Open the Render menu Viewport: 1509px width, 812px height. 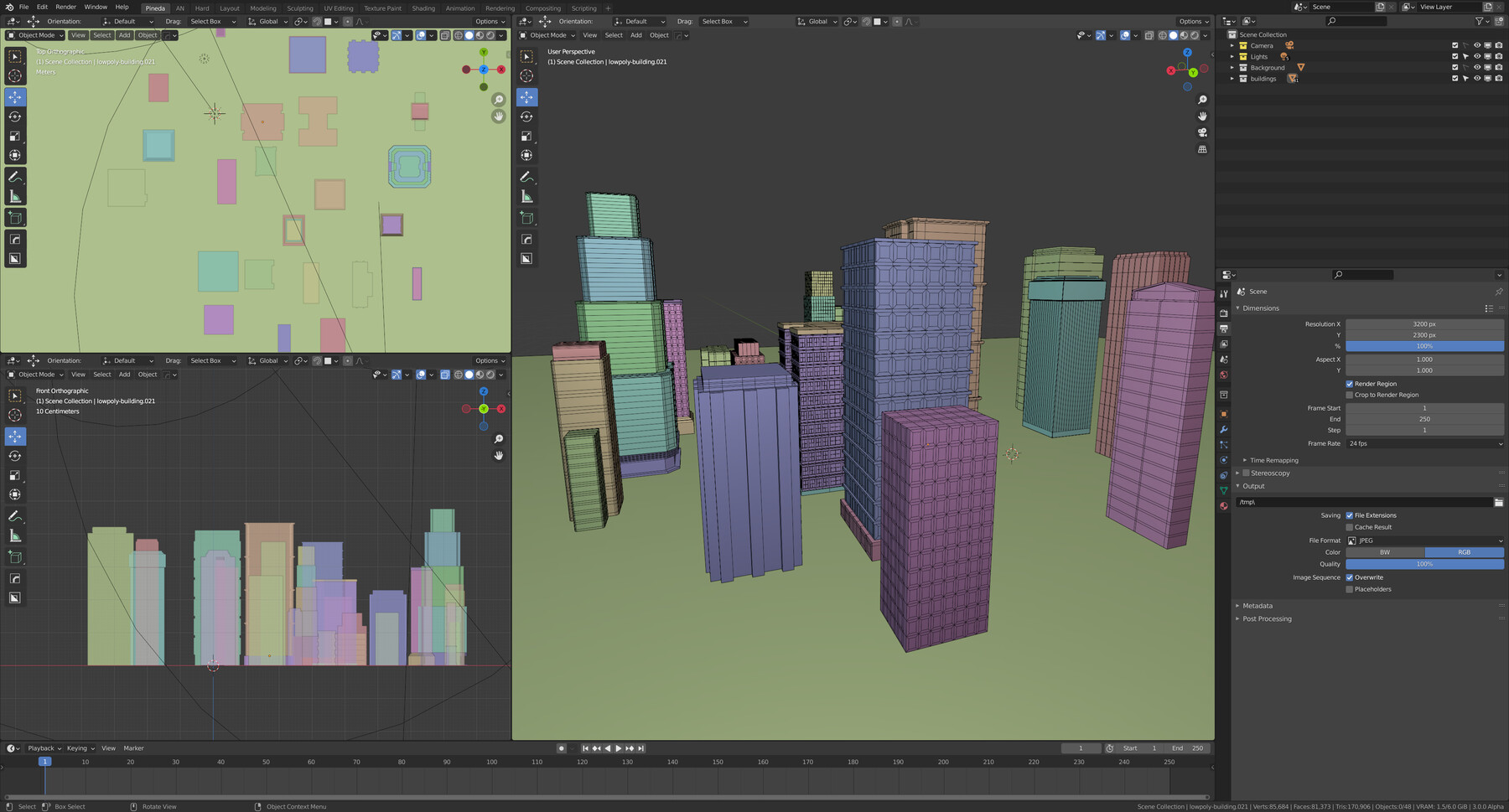(x=65, y=7)
